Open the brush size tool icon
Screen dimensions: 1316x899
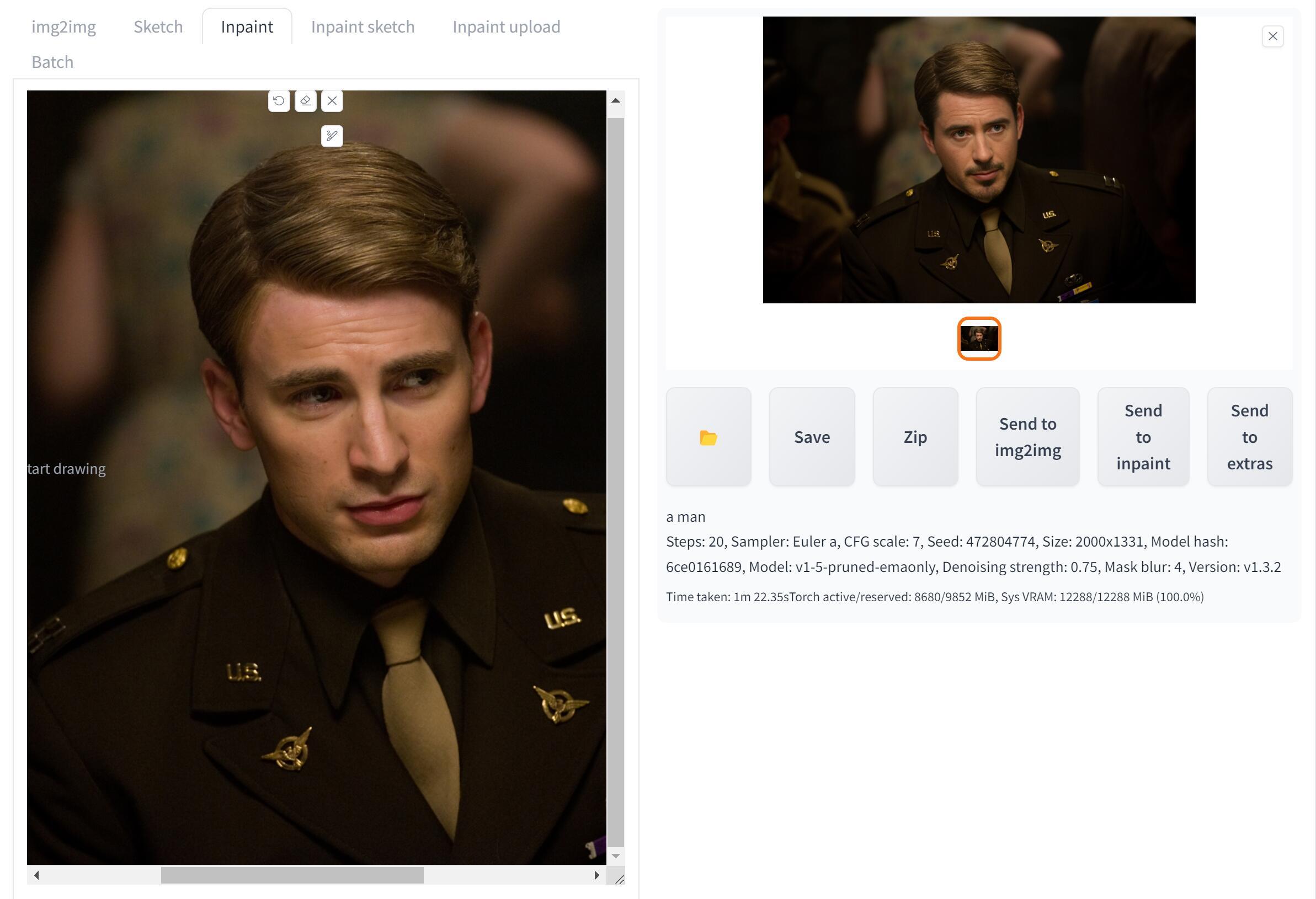click(332, 136)
